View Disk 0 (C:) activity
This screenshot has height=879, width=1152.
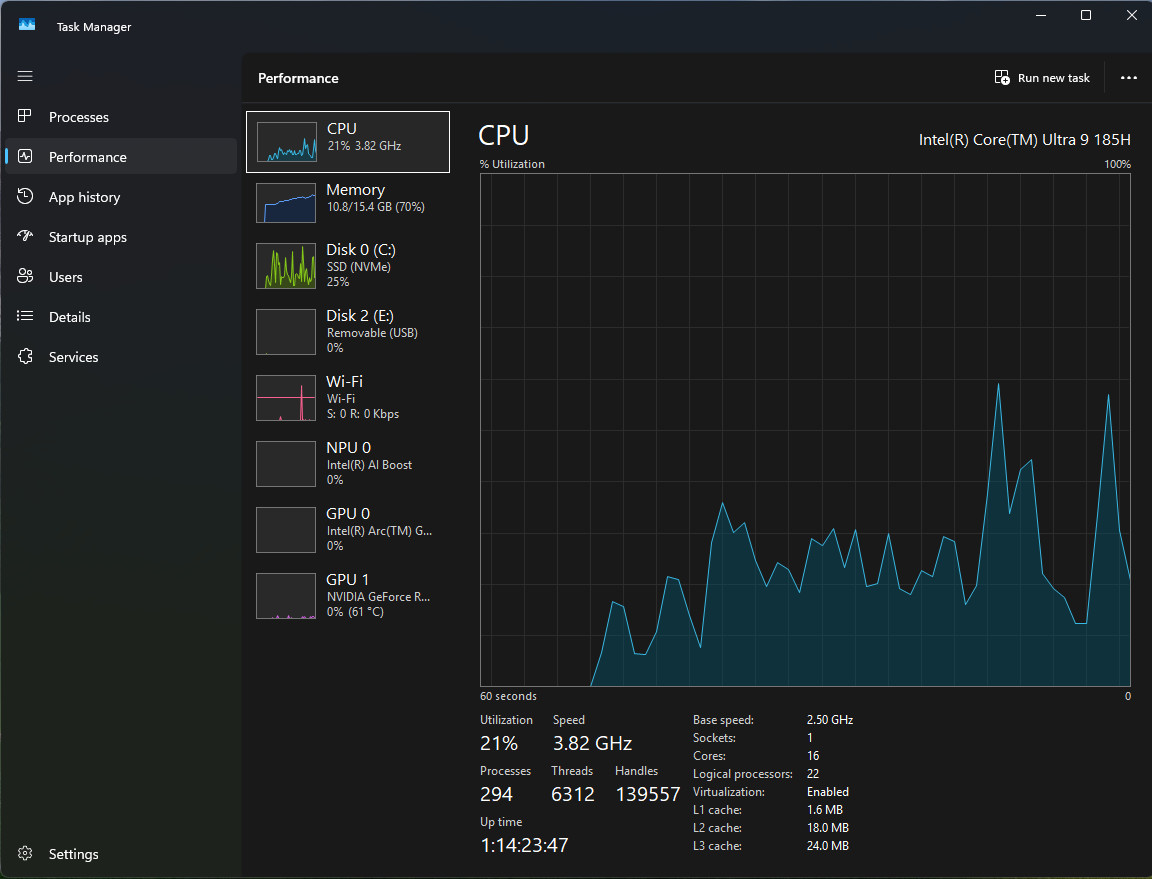[348, 266]
